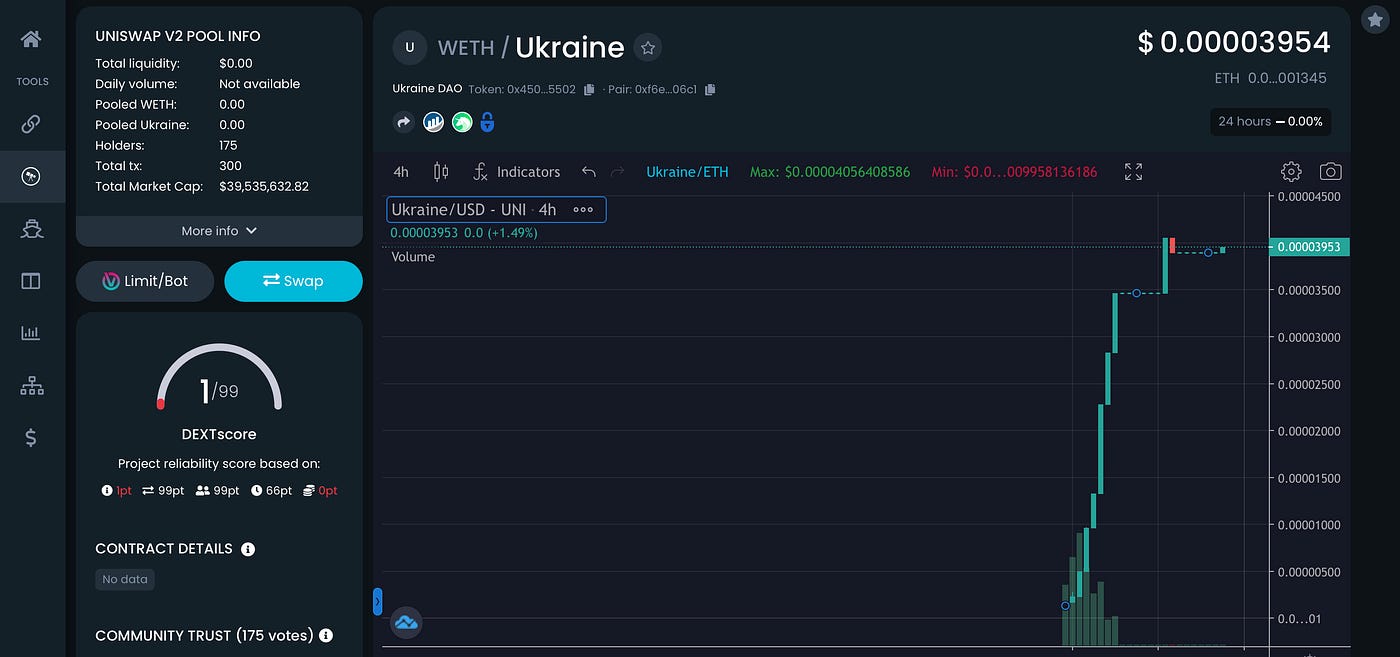Click the Ukraine/USD - UNI legend title

point(473,210)
